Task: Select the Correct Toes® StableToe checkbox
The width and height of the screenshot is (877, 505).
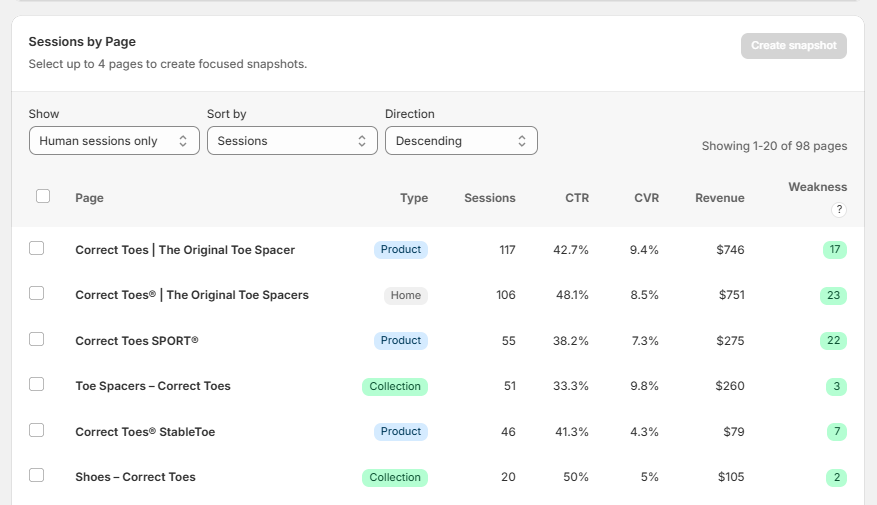Action: pyautogui.click(x=36, y=431)
